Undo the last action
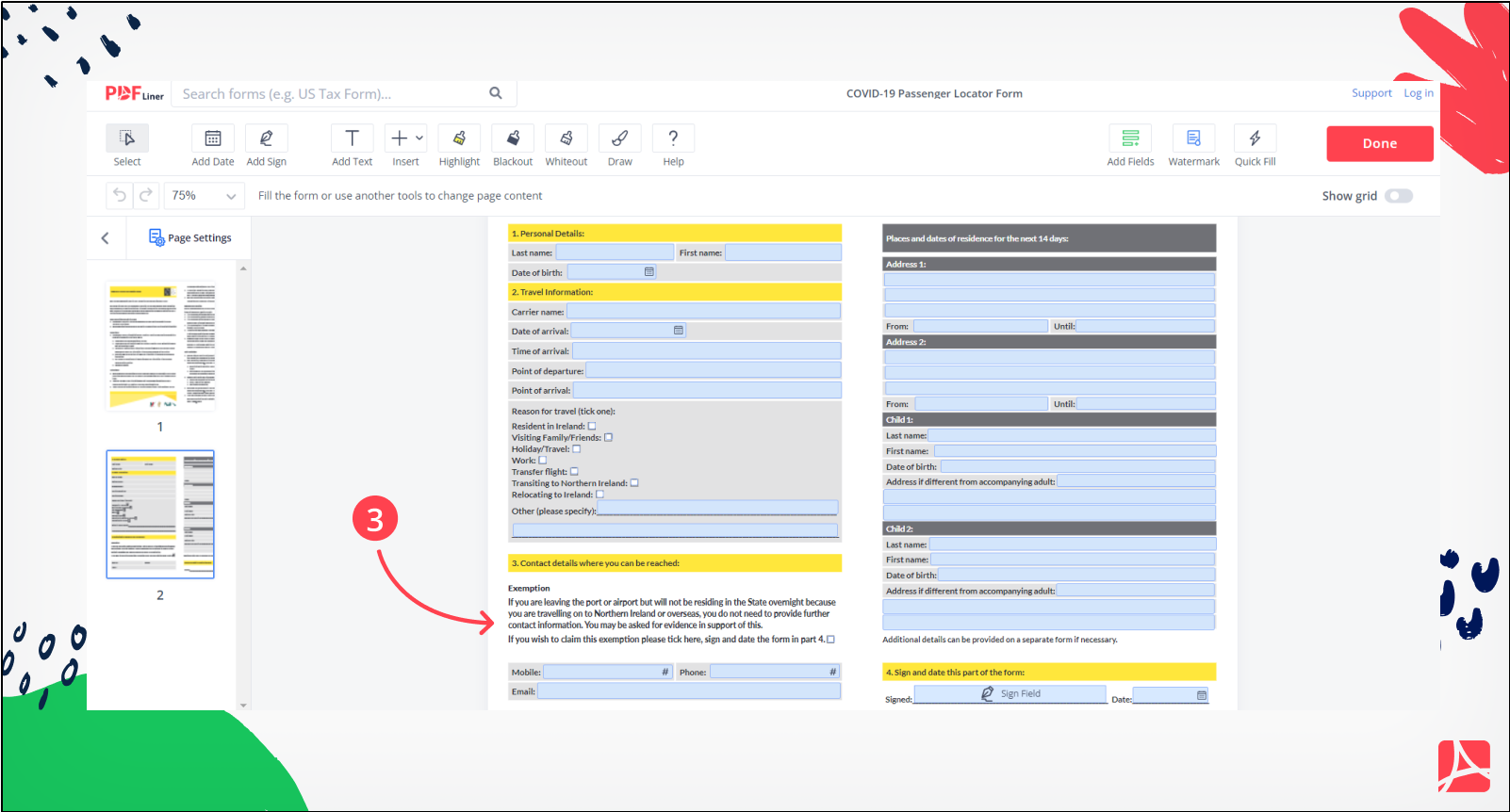This screenshot has width=1510, height=812. click(x=120, y=195)
